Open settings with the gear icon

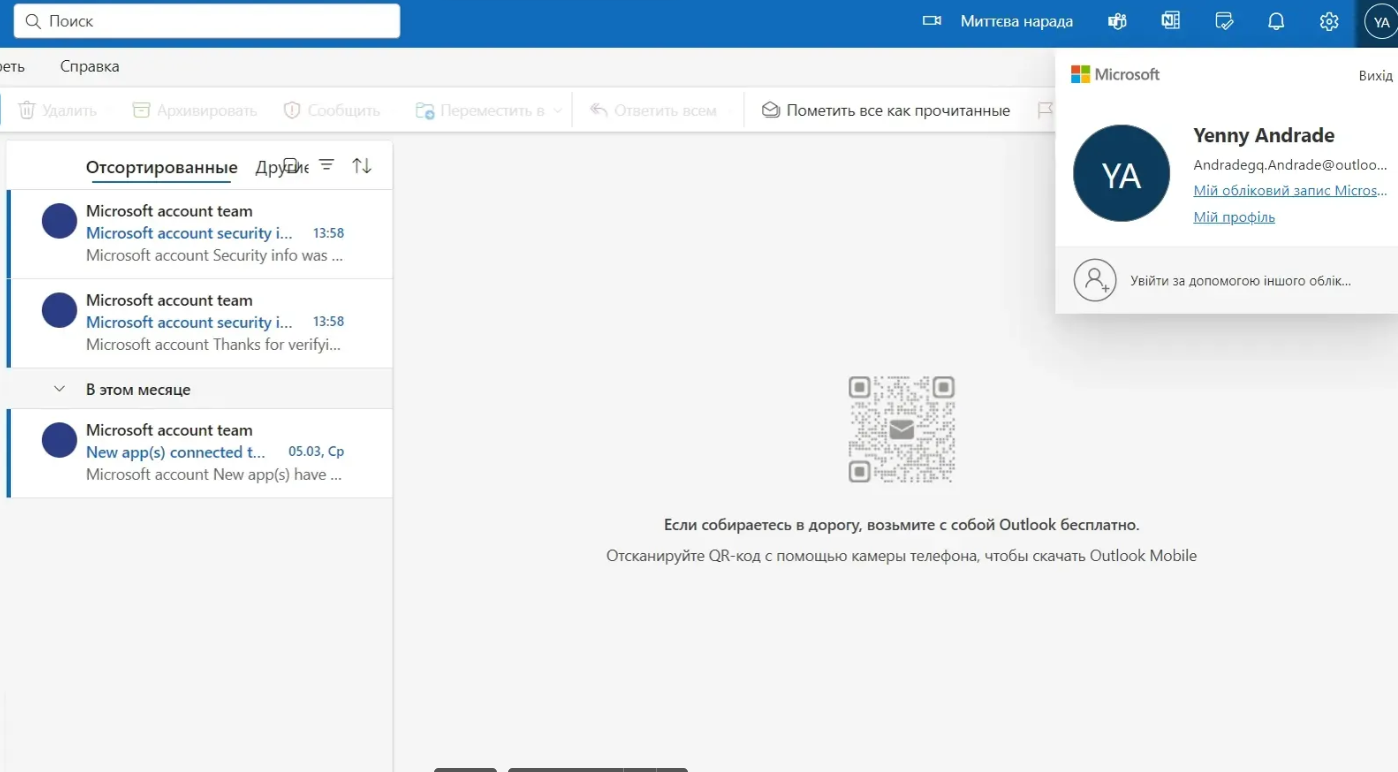(x=1329, y=21)
